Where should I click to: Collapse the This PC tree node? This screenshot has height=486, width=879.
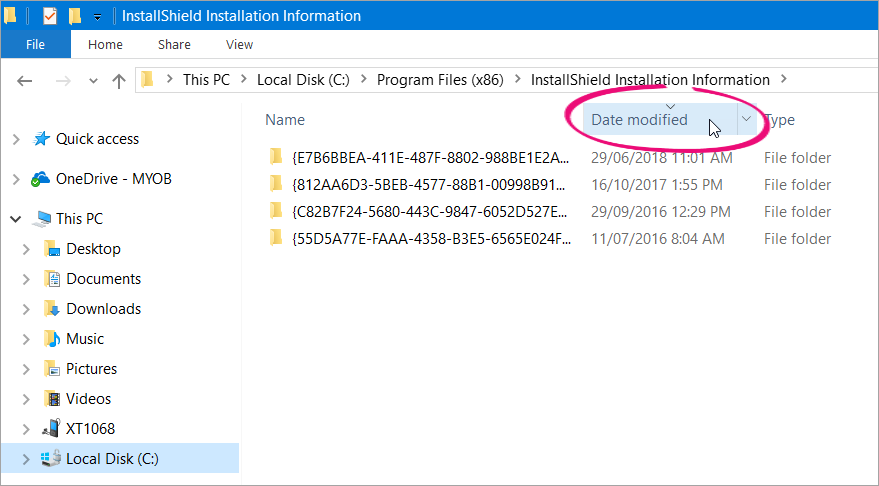16,219
